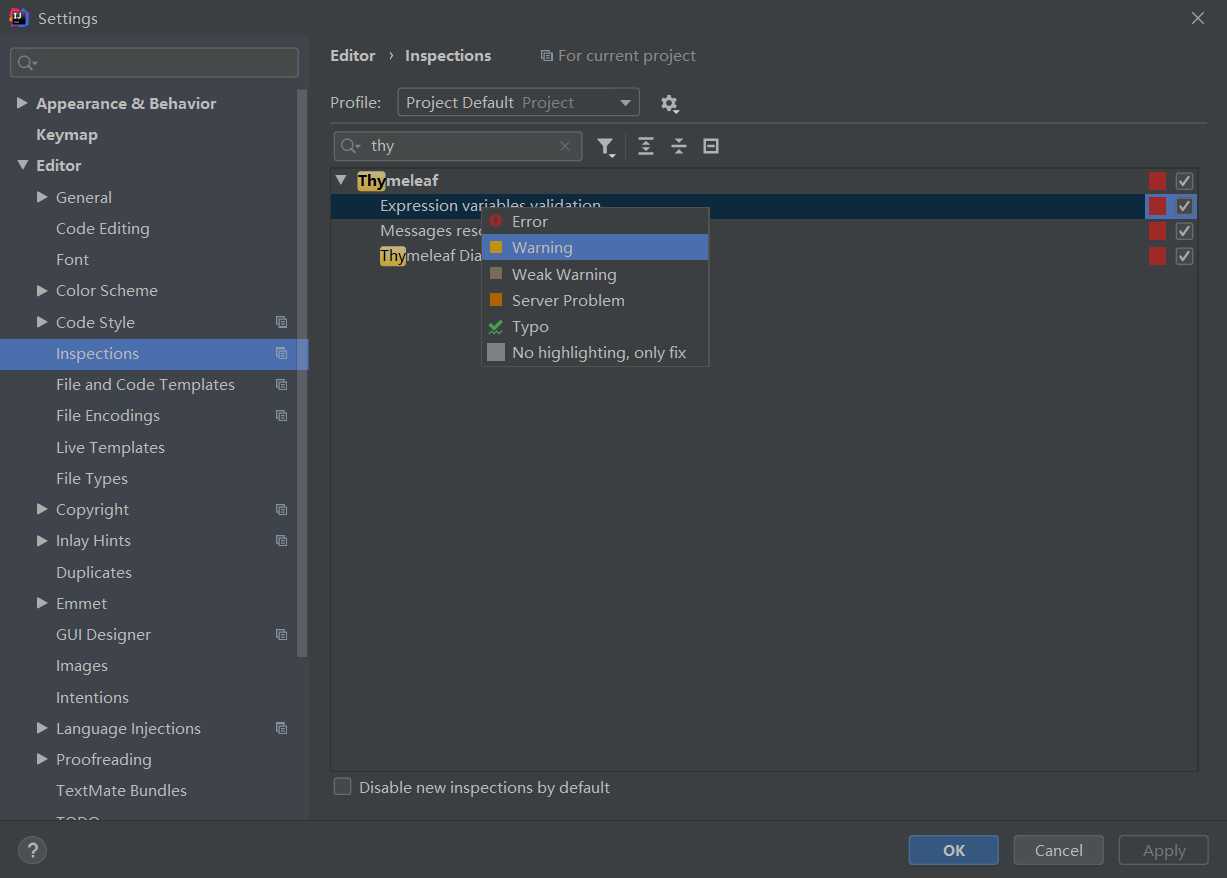Click the Thymeleaf group red severity swatch
The width and height of the screenshot is (1227, 878).
(x=1157, y=181)
